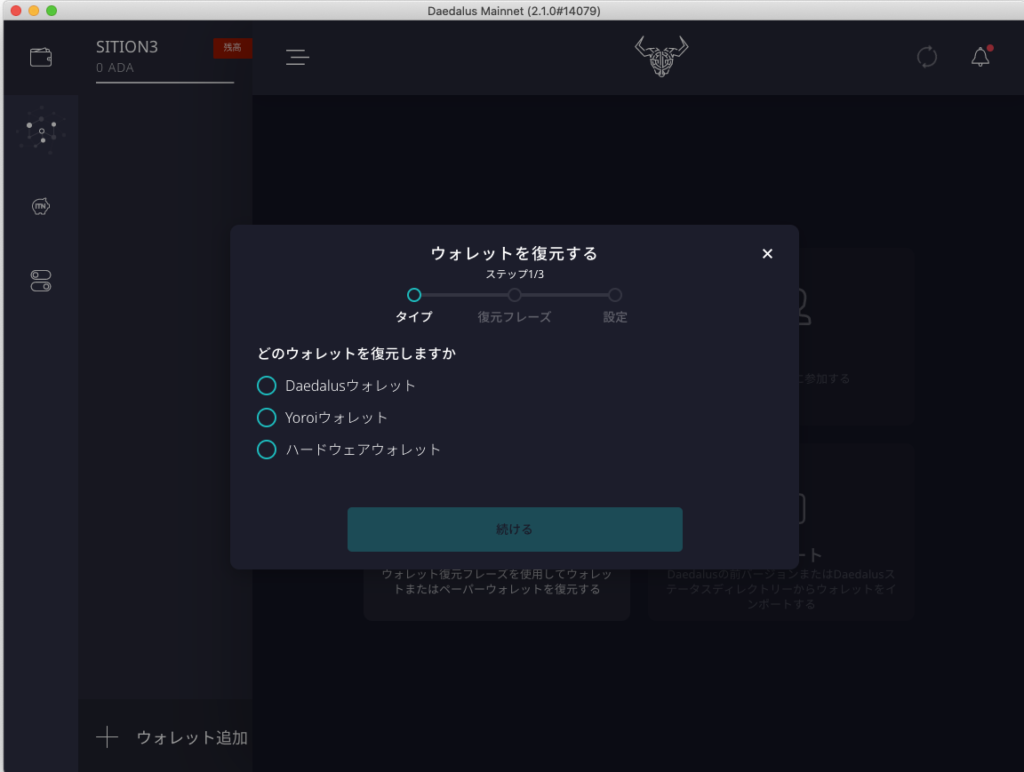Click the ウォレット追加 button label
The image size is (1024, 772).
(192, 738)
